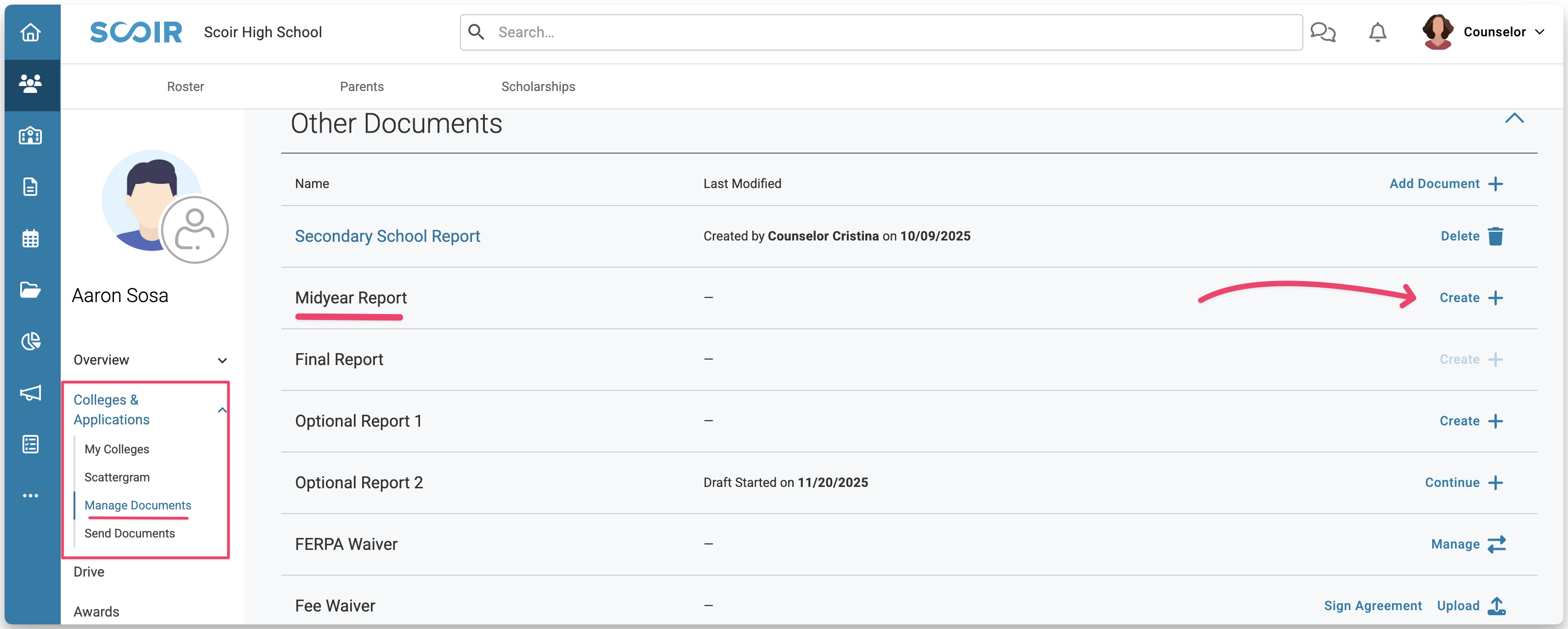Open the calendar sidebar icon
This screenshot has height=629, width=1568.
(30, 238)
